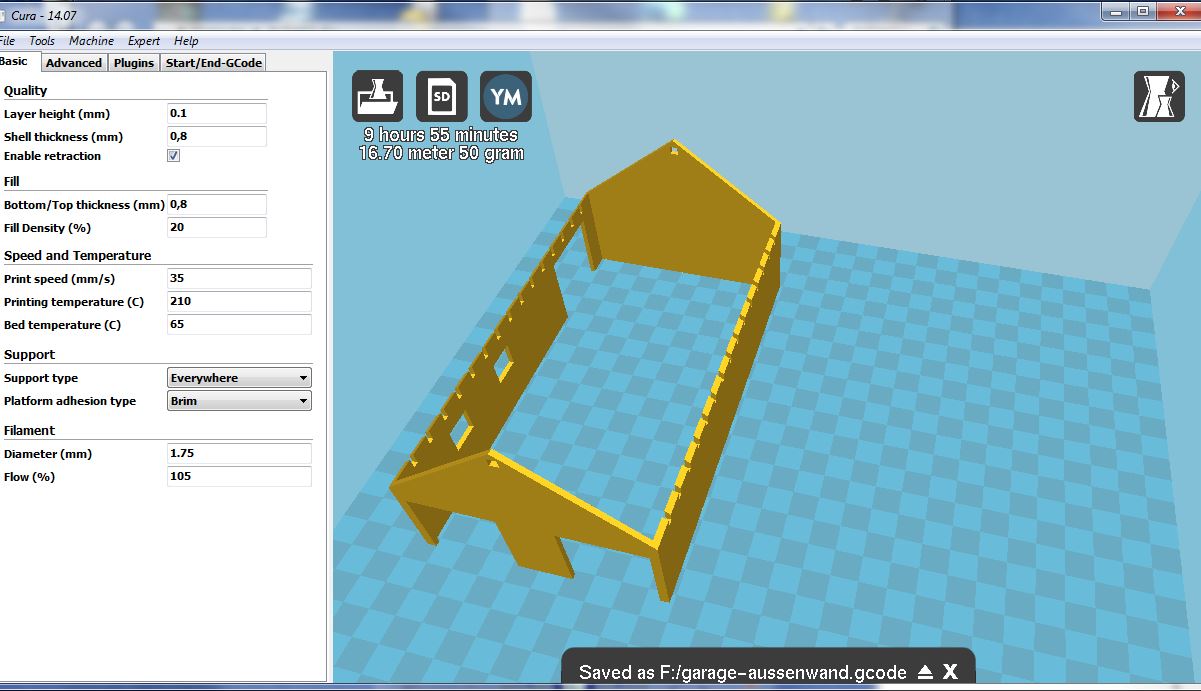The height and width of the screenshot is (691, 1201).
Task: Switch to the Plugins tab
Action: coord(134,63)
